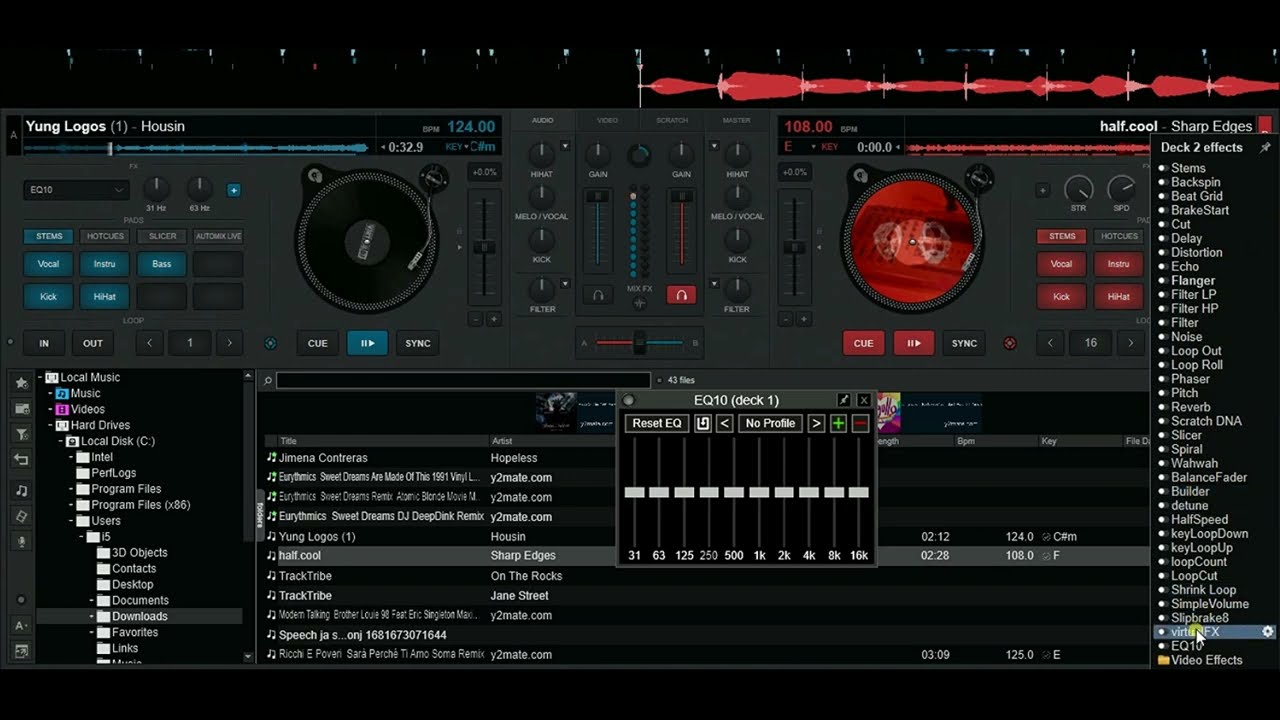Collapse the Users folder node

(x=72, y=521)
